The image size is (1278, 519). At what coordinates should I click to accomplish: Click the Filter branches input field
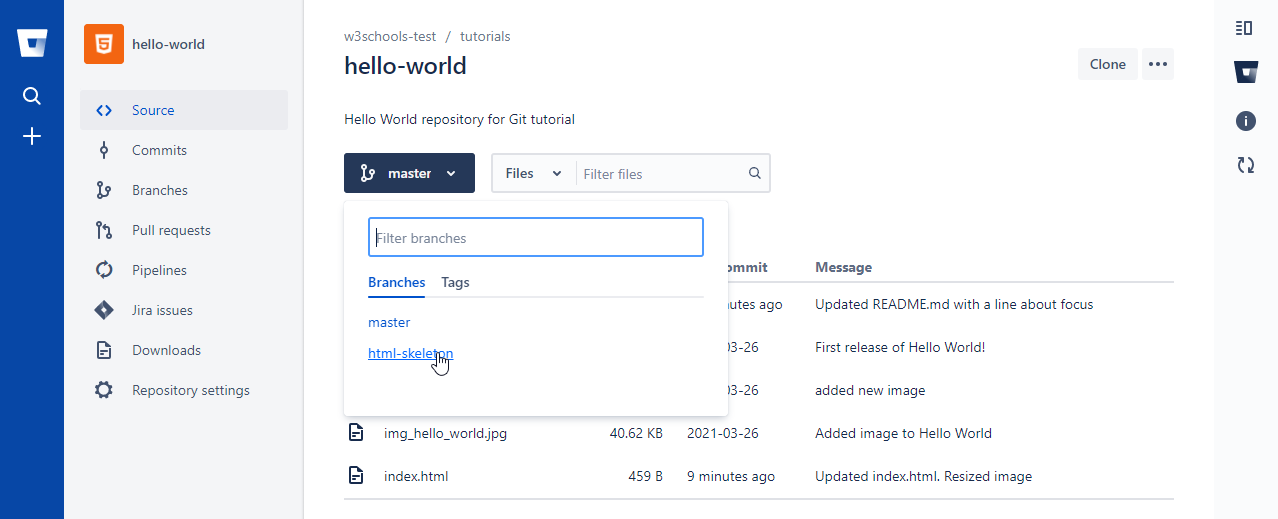[536, 238]
